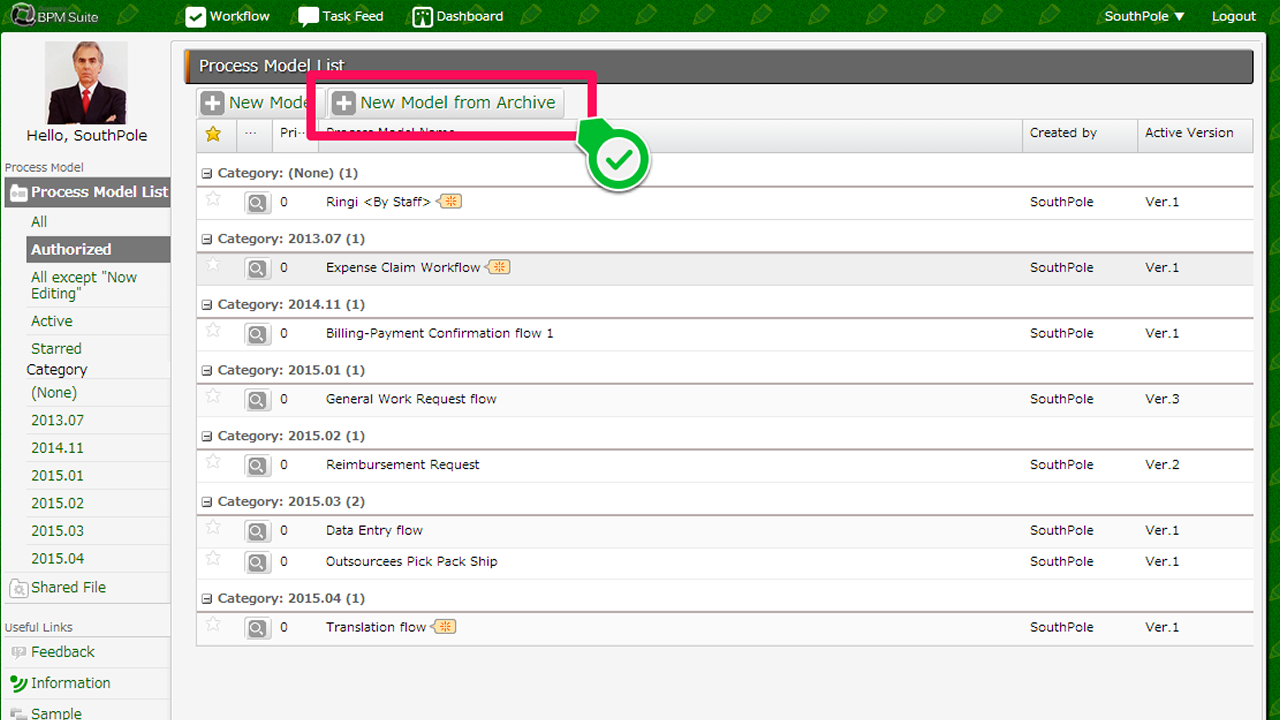Screen dimensions: 1280x720
Task: Click magnifier icon beside Expense Claim Workflow
Action: click(x=257, y=269)
